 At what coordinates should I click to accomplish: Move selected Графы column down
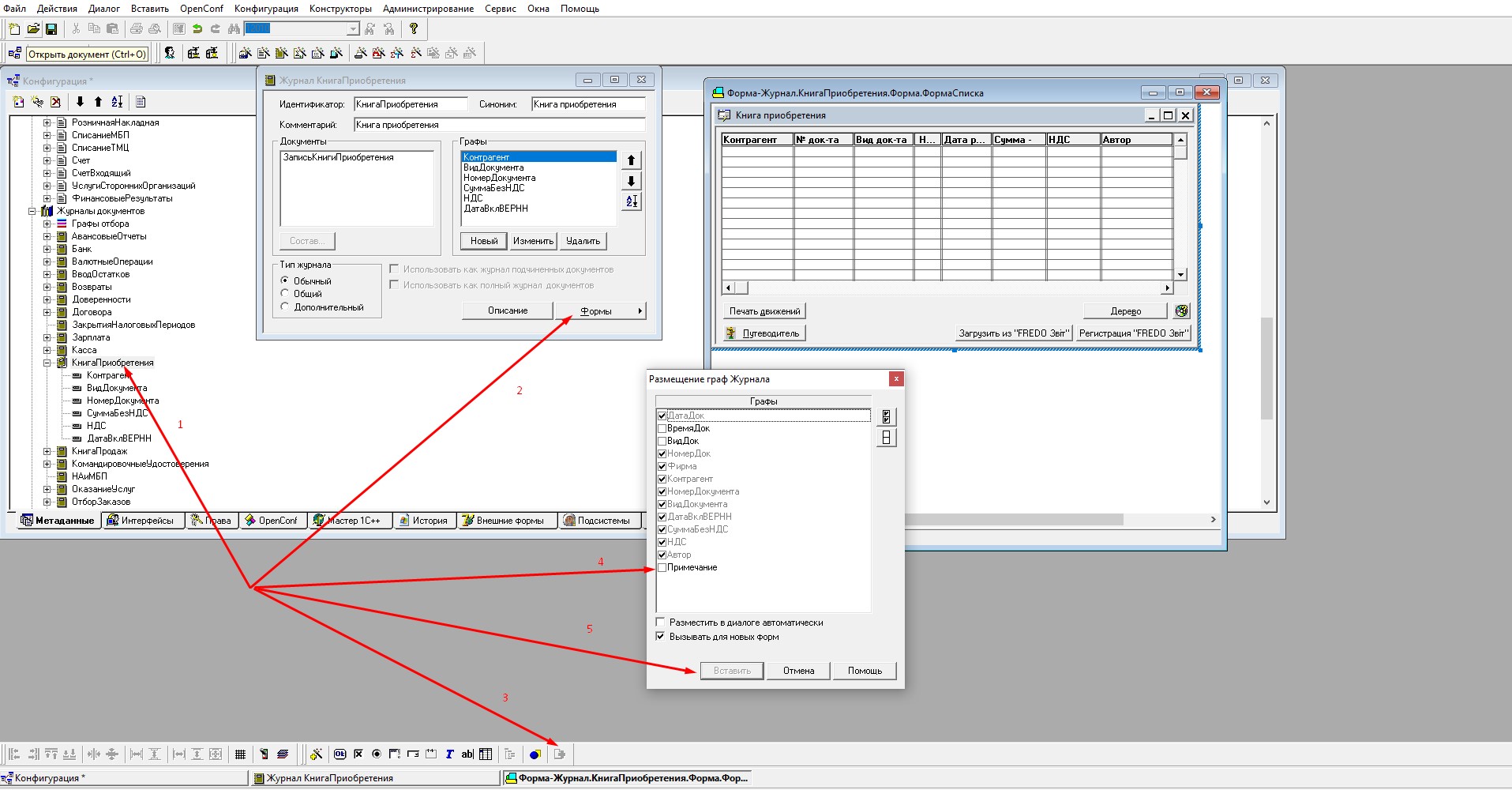pyautogui.click(x=631, y=181)
